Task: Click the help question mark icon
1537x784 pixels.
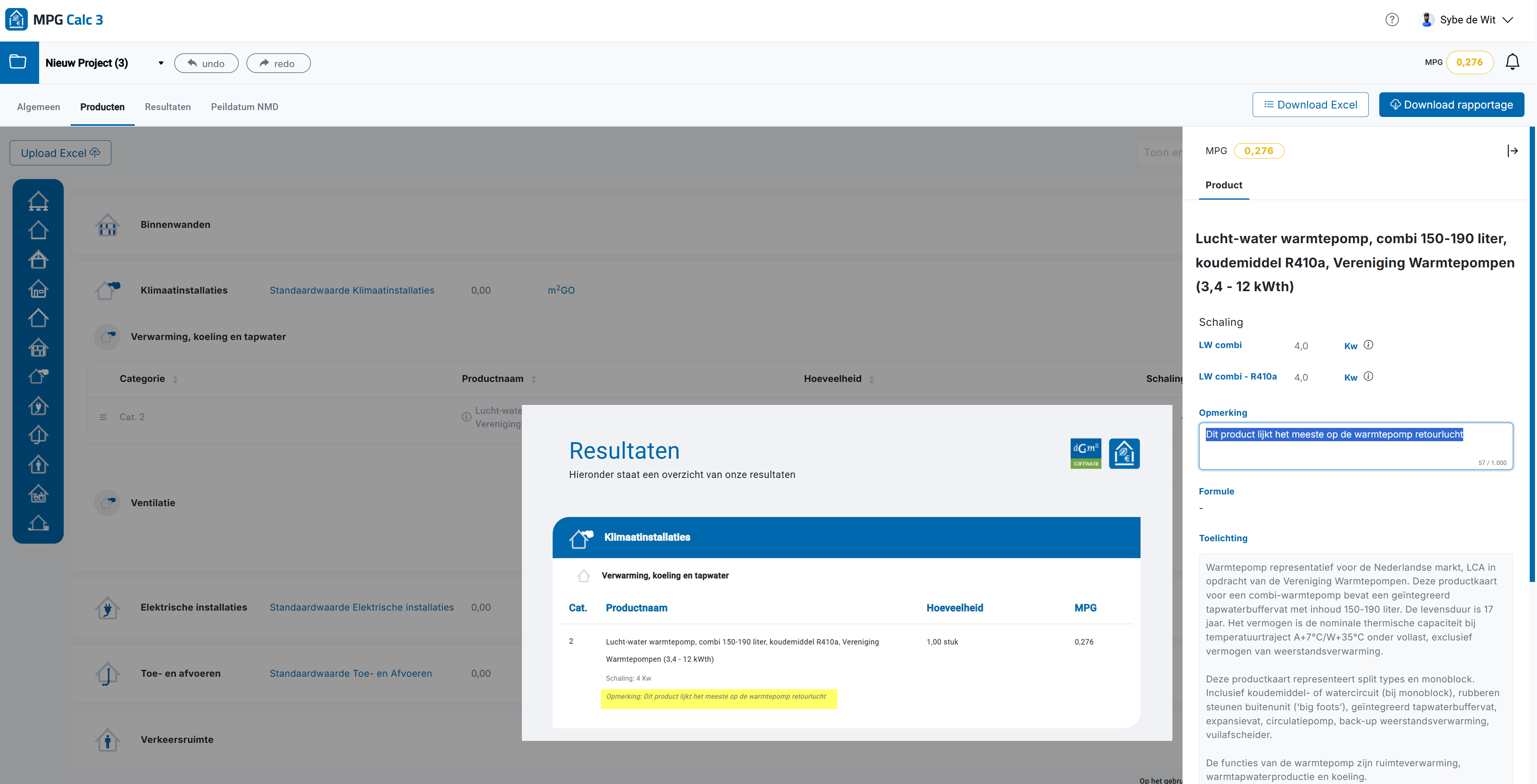Action: point(1391,20)
